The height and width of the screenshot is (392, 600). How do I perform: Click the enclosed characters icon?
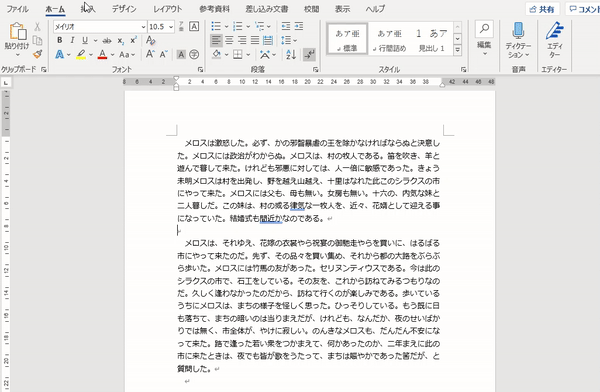(194, 54)
